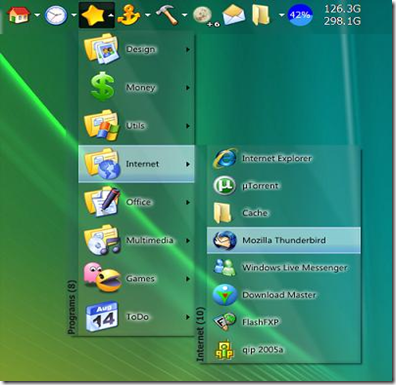This screenshot has width=396, height=385.
Task: Click the Internet submenu arrow
Action: click(x=188, y=164)
